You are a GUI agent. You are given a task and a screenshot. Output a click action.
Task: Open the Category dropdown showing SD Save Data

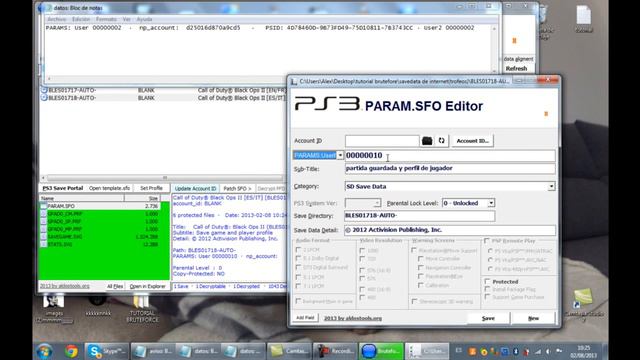(x=551, y=187)
